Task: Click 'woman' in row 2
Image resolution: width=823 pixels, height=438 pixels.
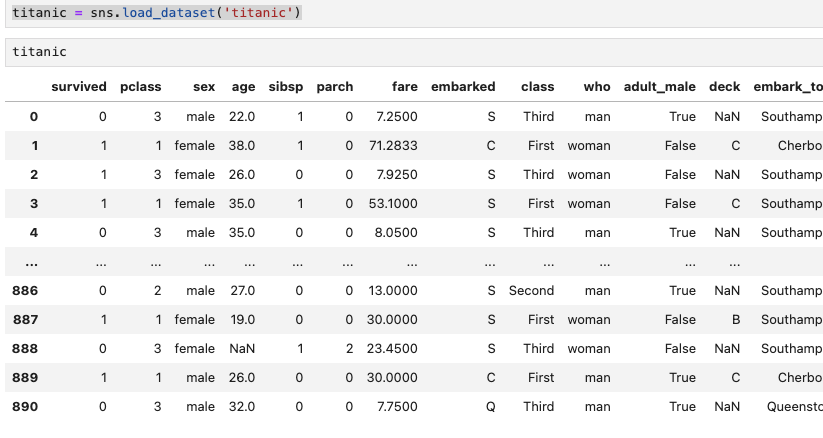Action: (x=589, y=174)
